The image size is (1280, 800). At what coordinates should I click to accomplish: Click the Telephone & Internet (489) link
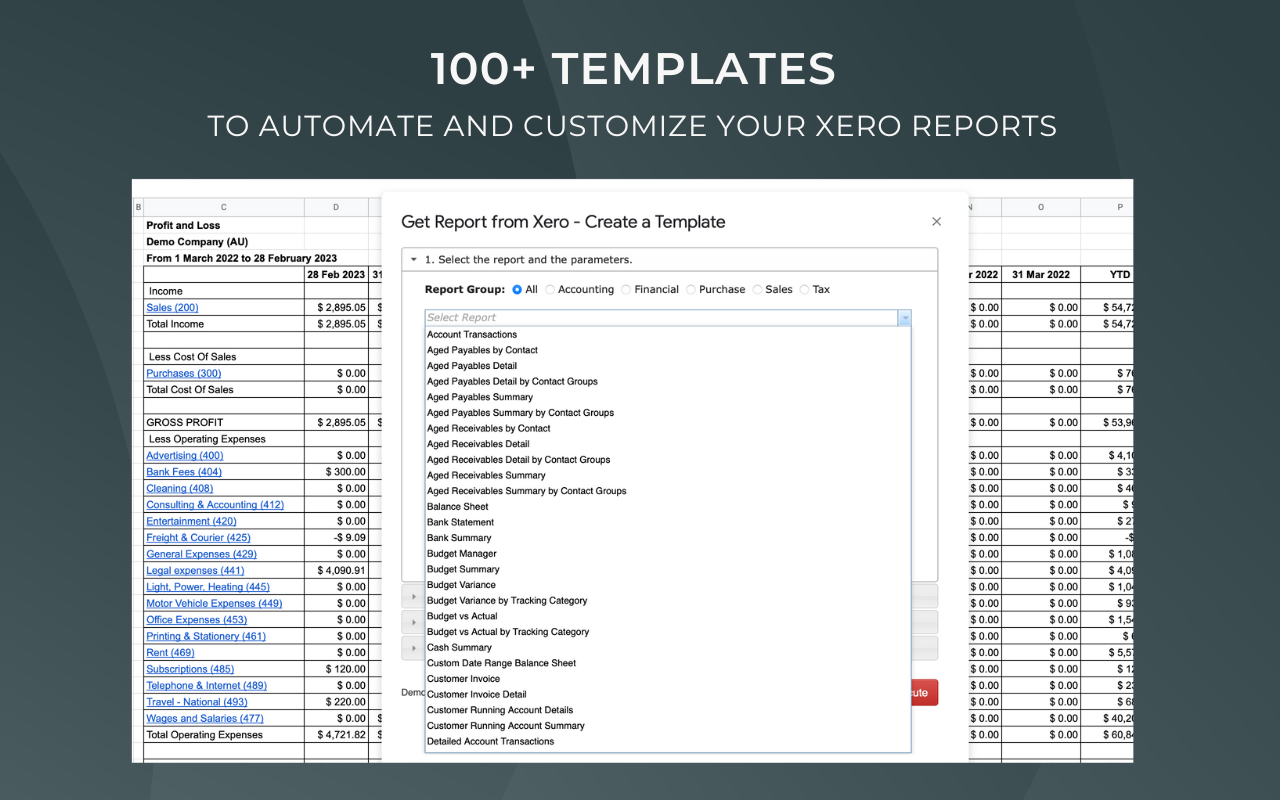207,686
